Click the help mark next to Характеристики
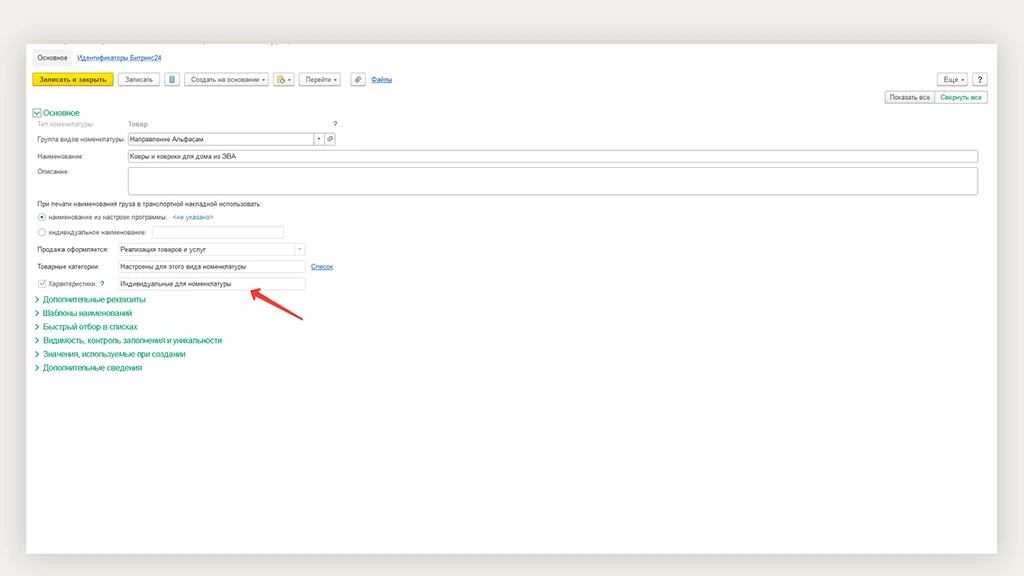This screenshot has height=576, width=1024. pyautogui.click(x=102, y=284)
